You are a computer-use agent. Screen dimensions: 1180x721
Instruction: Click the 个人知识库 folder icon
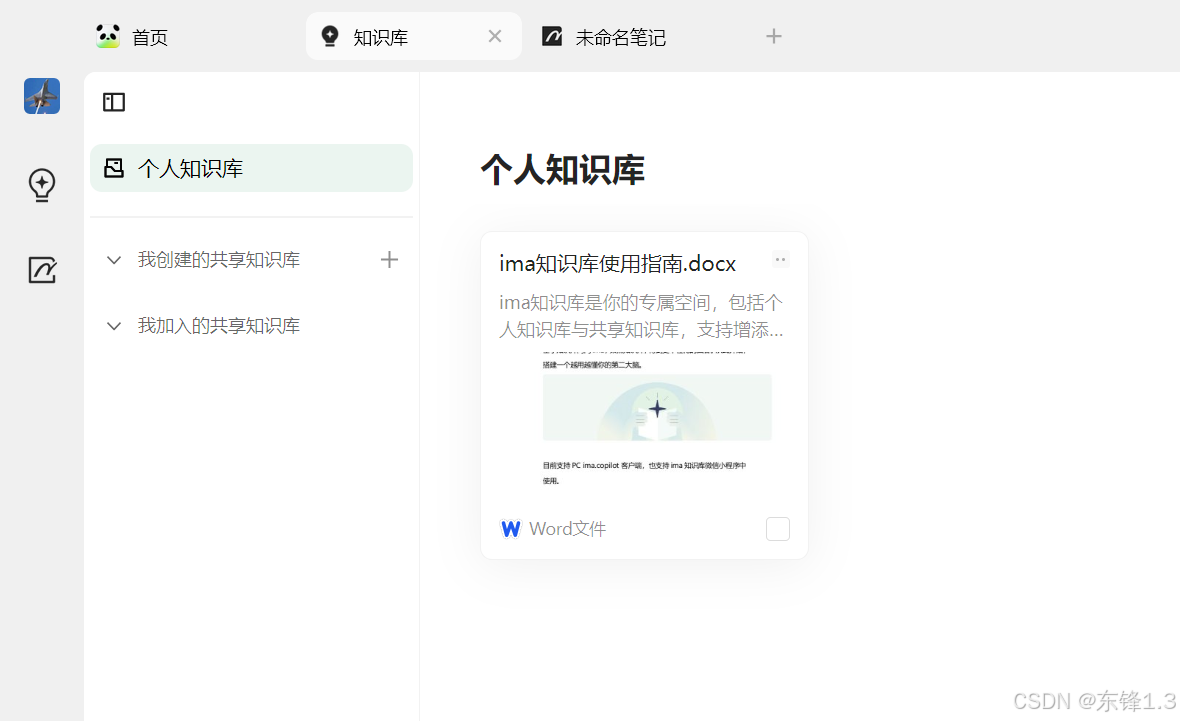(114, 168)
